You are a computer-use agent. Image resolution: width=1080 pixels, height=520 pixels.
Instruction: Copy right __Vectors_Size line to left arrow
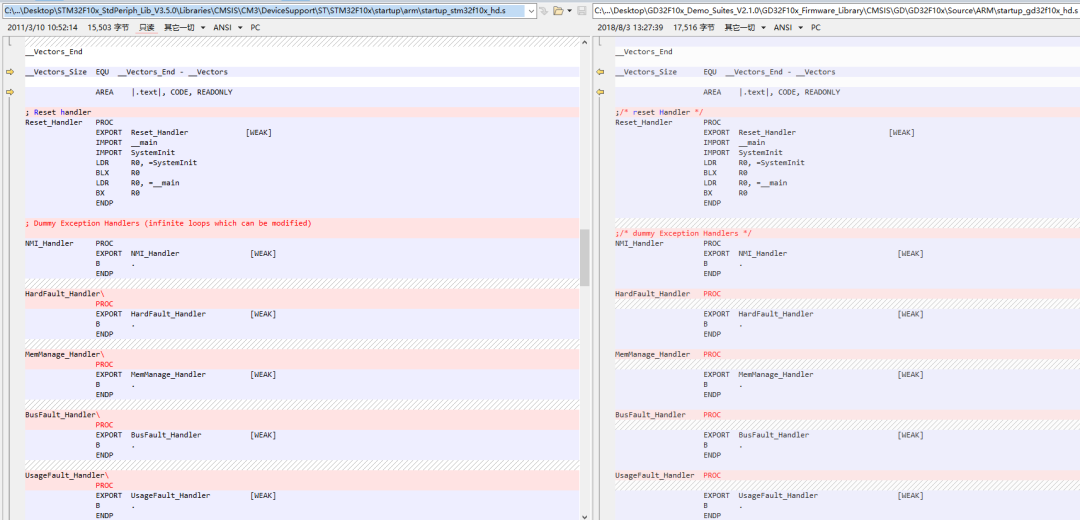coord(600,72)
